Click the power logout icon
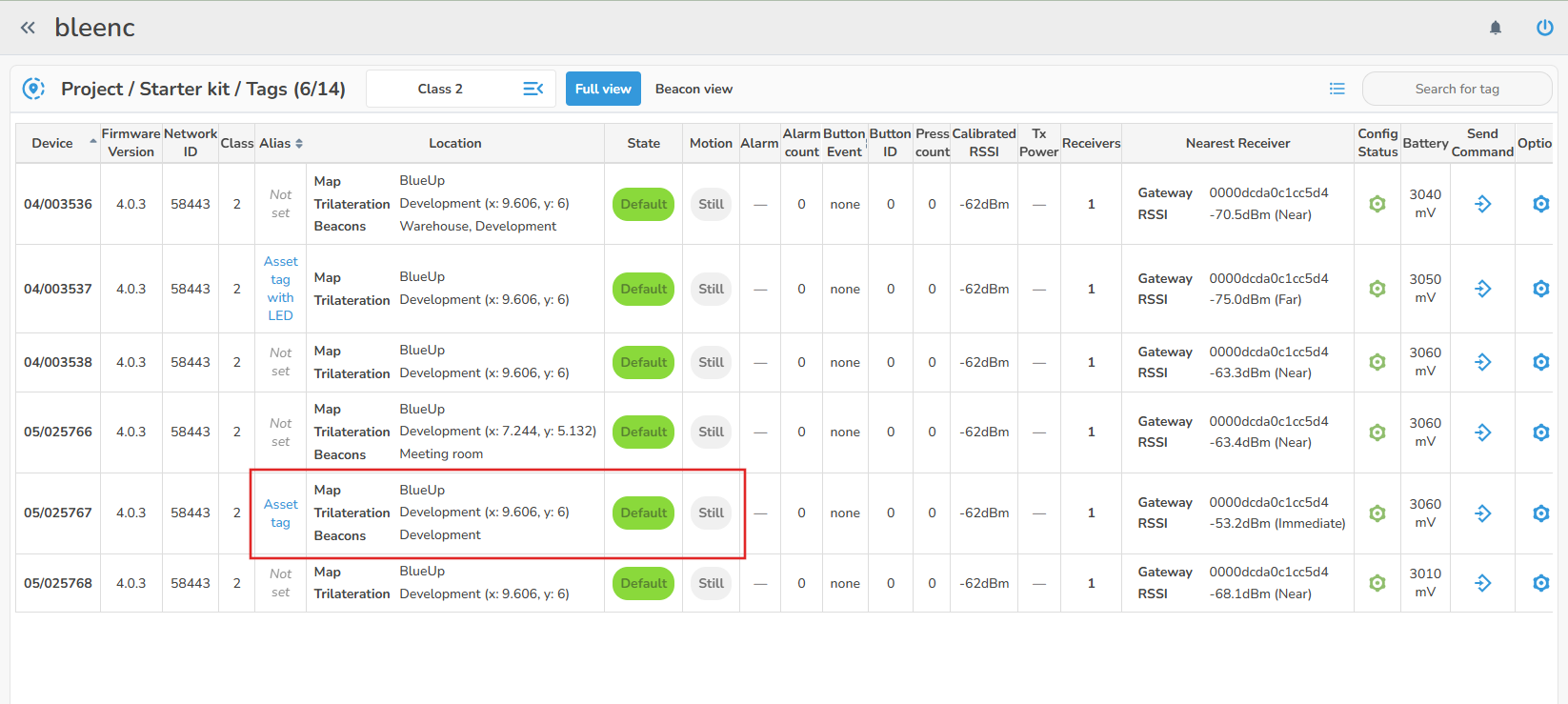Screen dimensions: 1568x704 (1544, 28)
